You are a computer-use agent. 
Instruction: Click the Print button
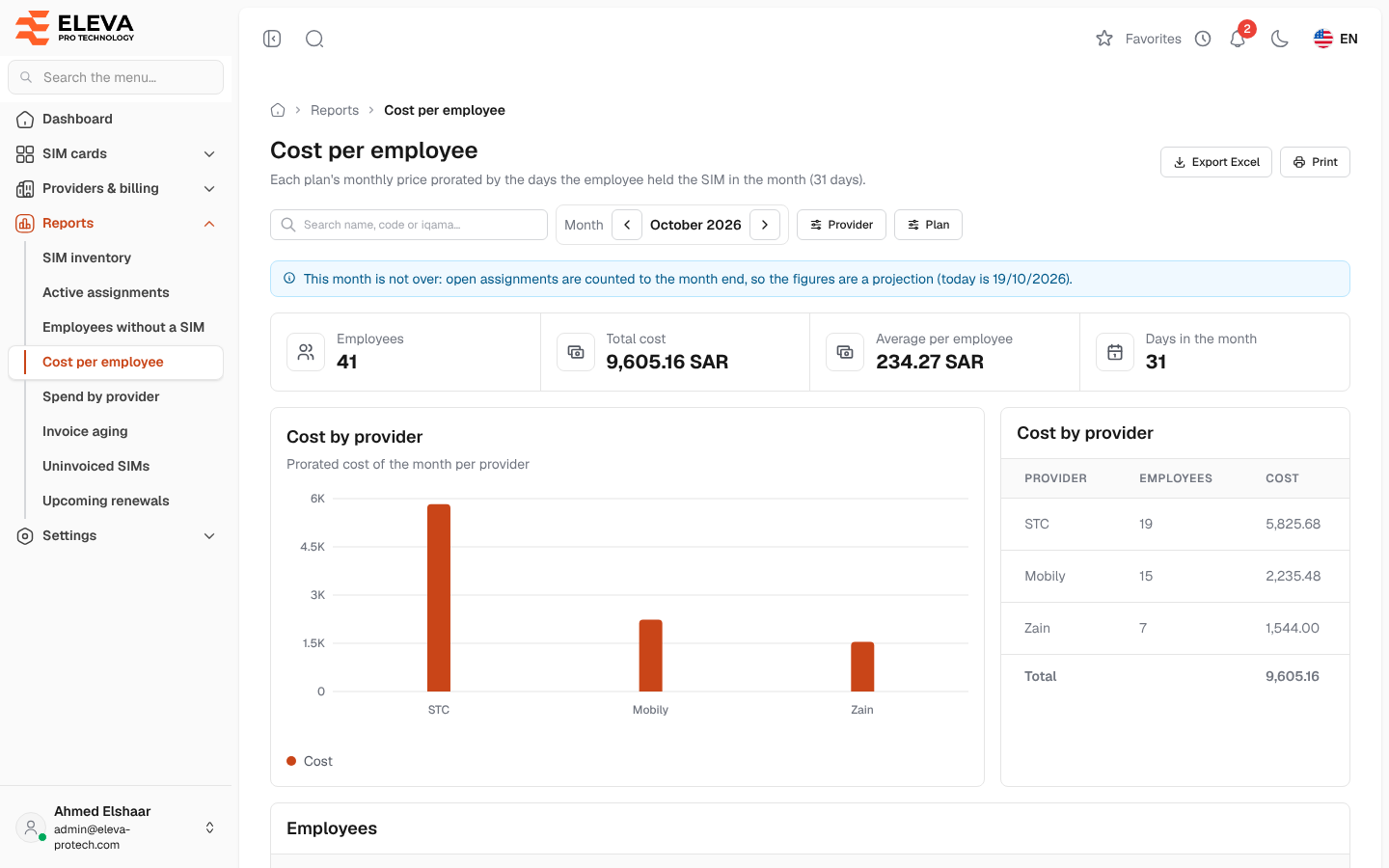pos(1315,162)
